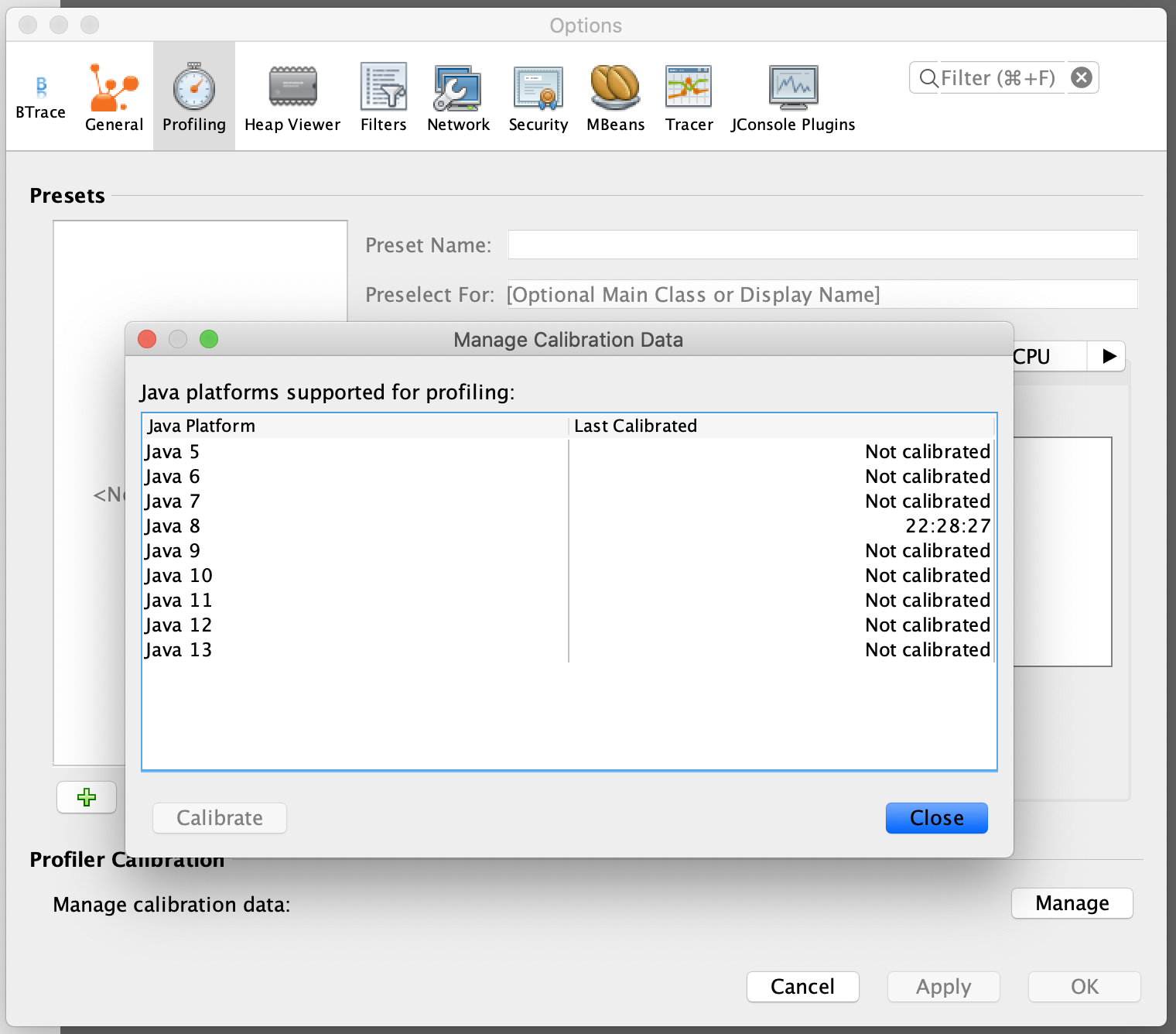Image resolution: width=1176 pixels, height=1034 pixels.
Task: Sort by Java Platform column header
Action: point(356,426)
